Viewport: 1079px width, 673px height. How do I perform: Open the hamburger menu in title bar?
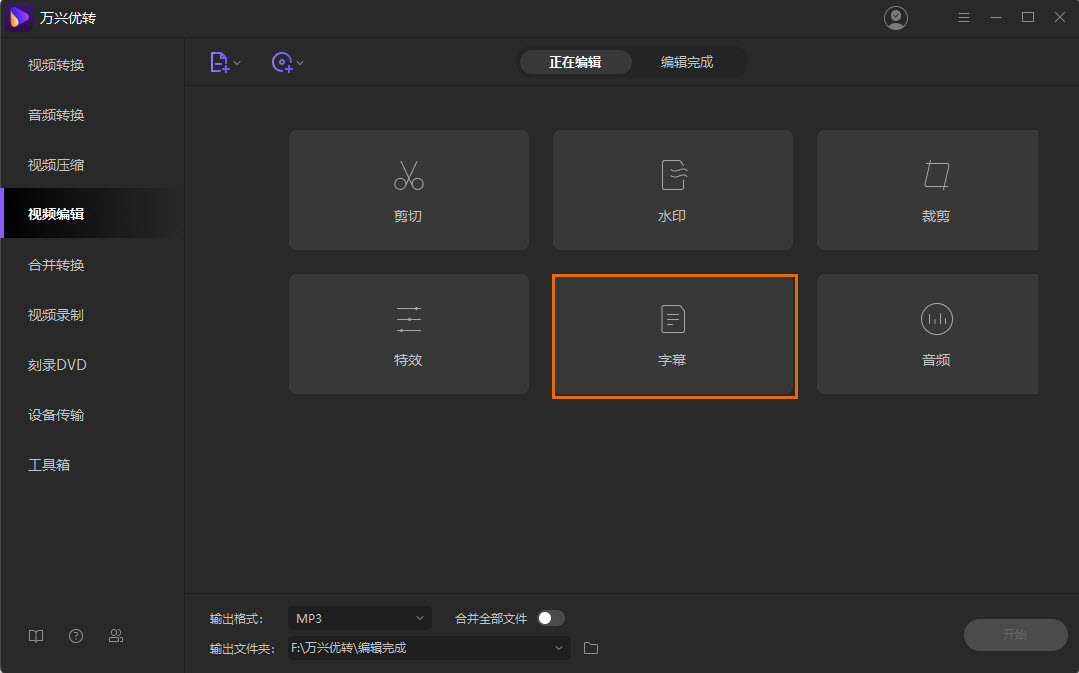coord(963,18)
